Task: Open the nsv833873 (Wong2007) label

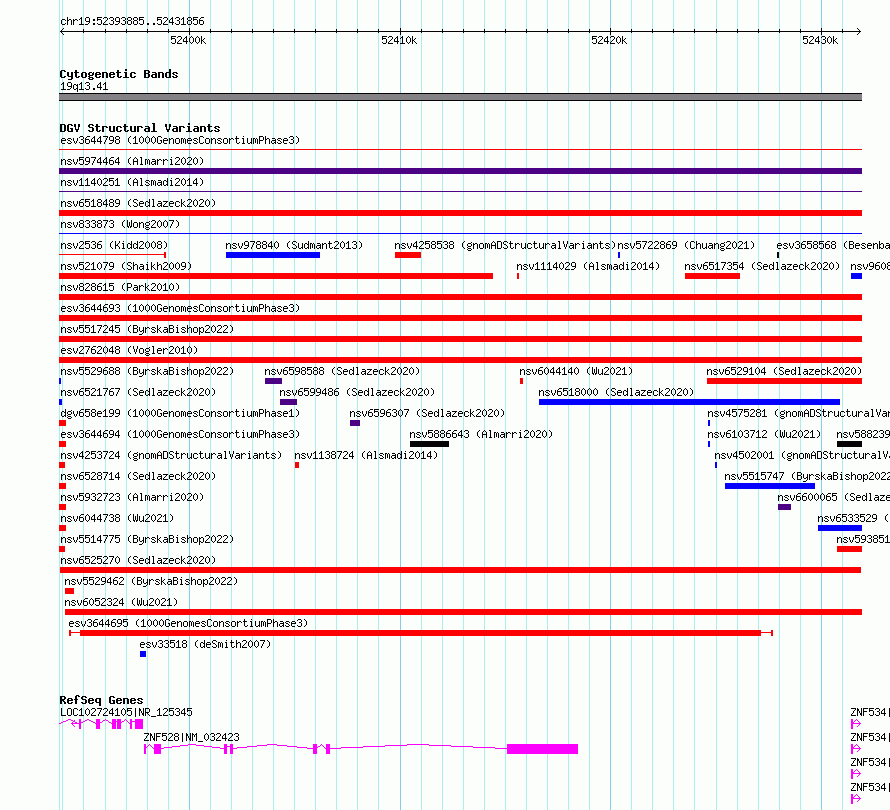Action: [x=120, y=224]
